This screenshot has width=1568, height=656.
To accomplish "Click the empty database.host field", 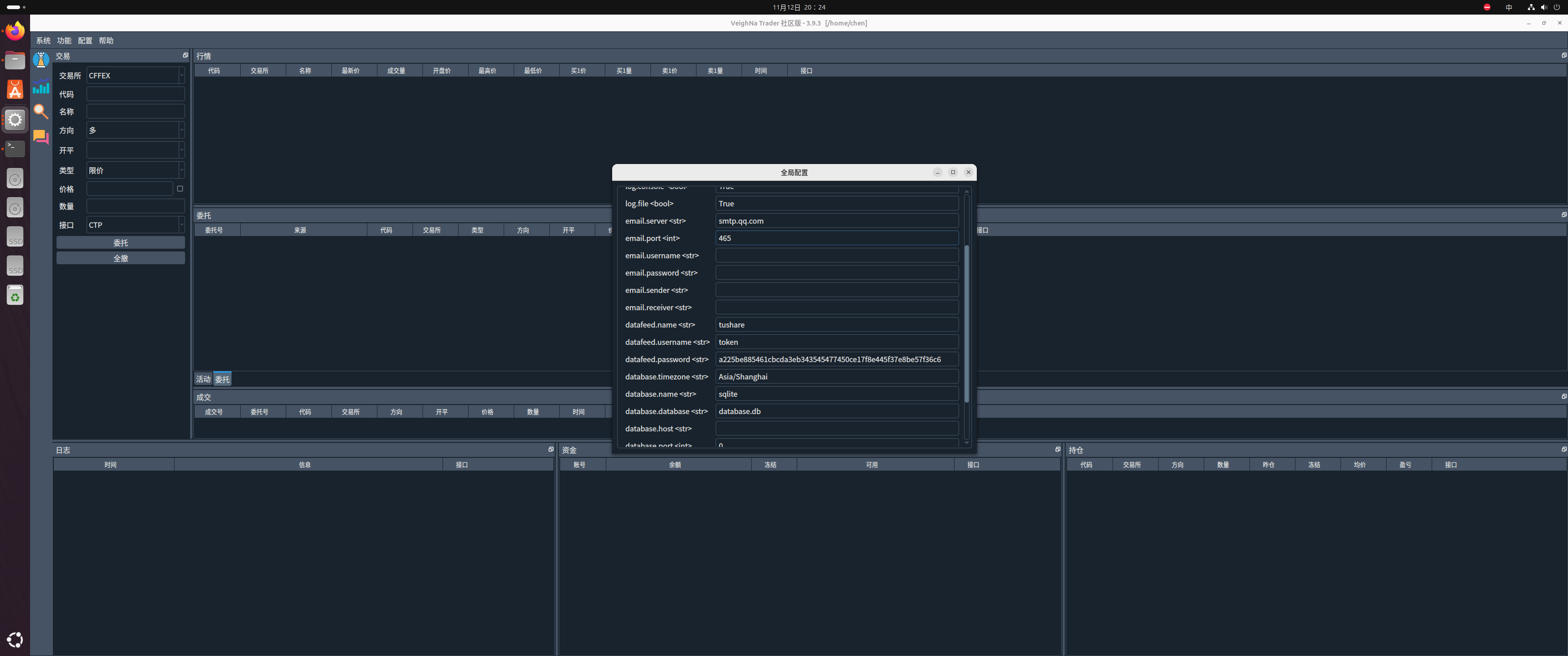I will [836, 428].
